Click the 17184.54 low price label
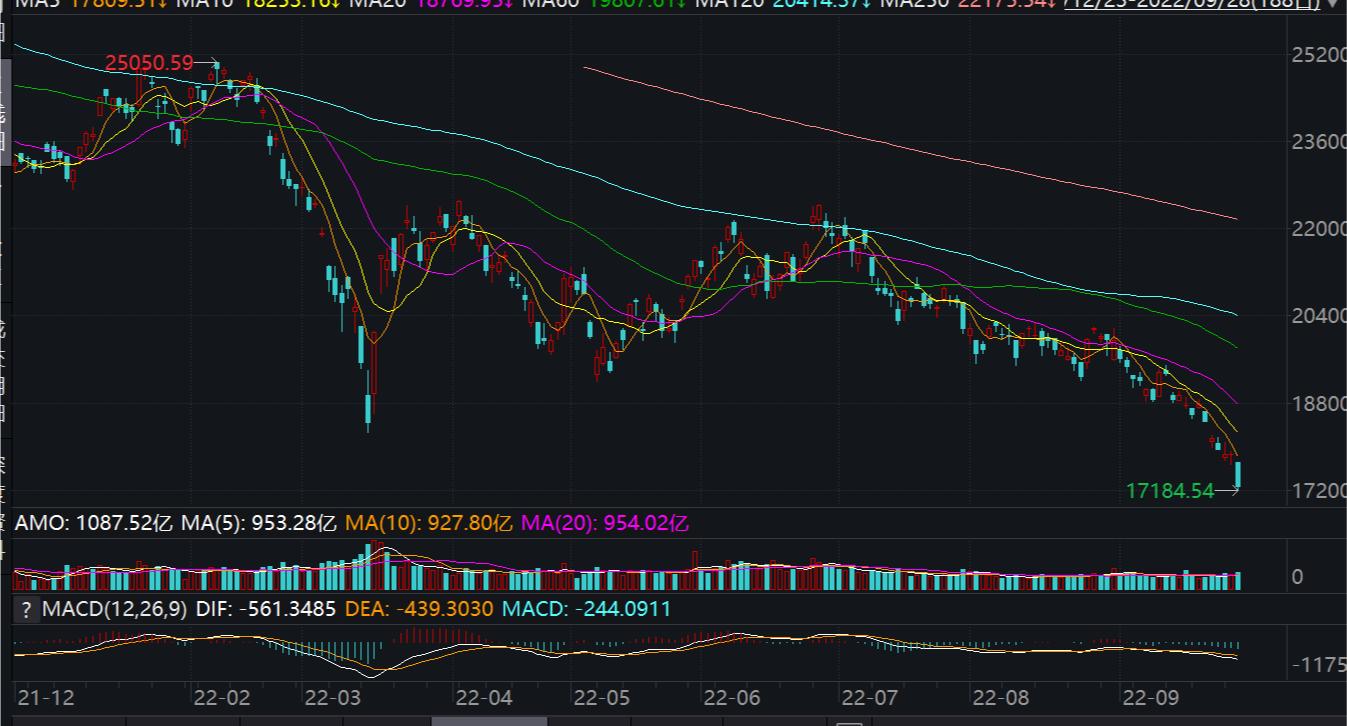The height and width of the screenshot is (726, 1347). (x=1169, y=491)
